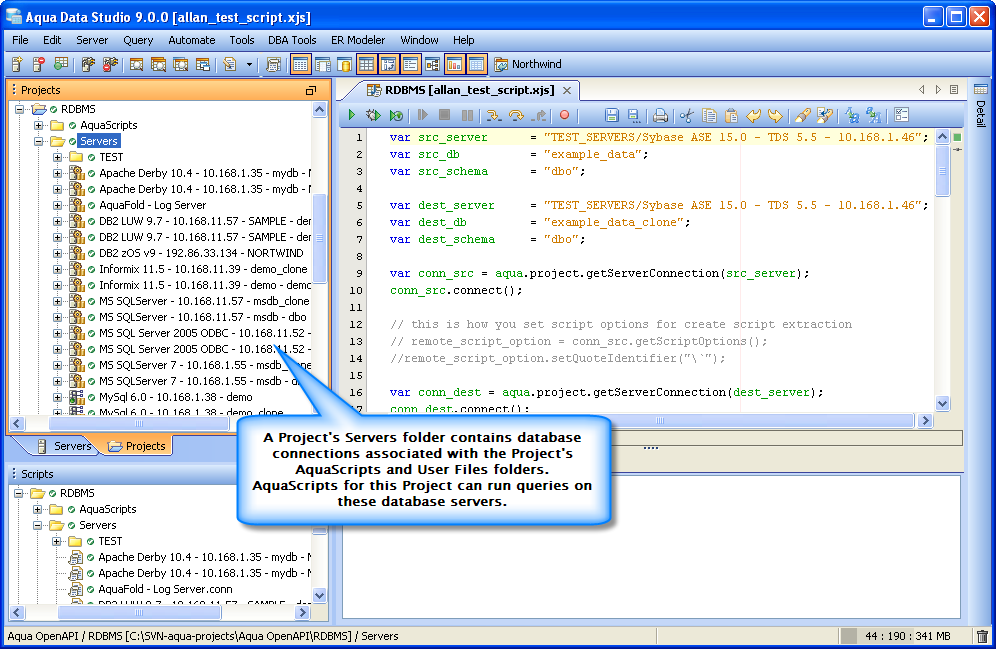Expand the TEST folder in Projects tree

coord(57,157)
